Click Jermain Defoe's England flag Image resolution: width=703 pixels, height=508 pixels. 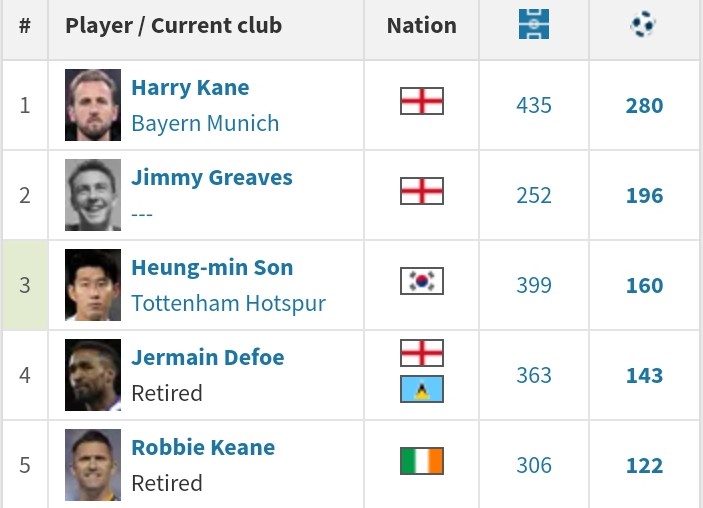(422, 353)
